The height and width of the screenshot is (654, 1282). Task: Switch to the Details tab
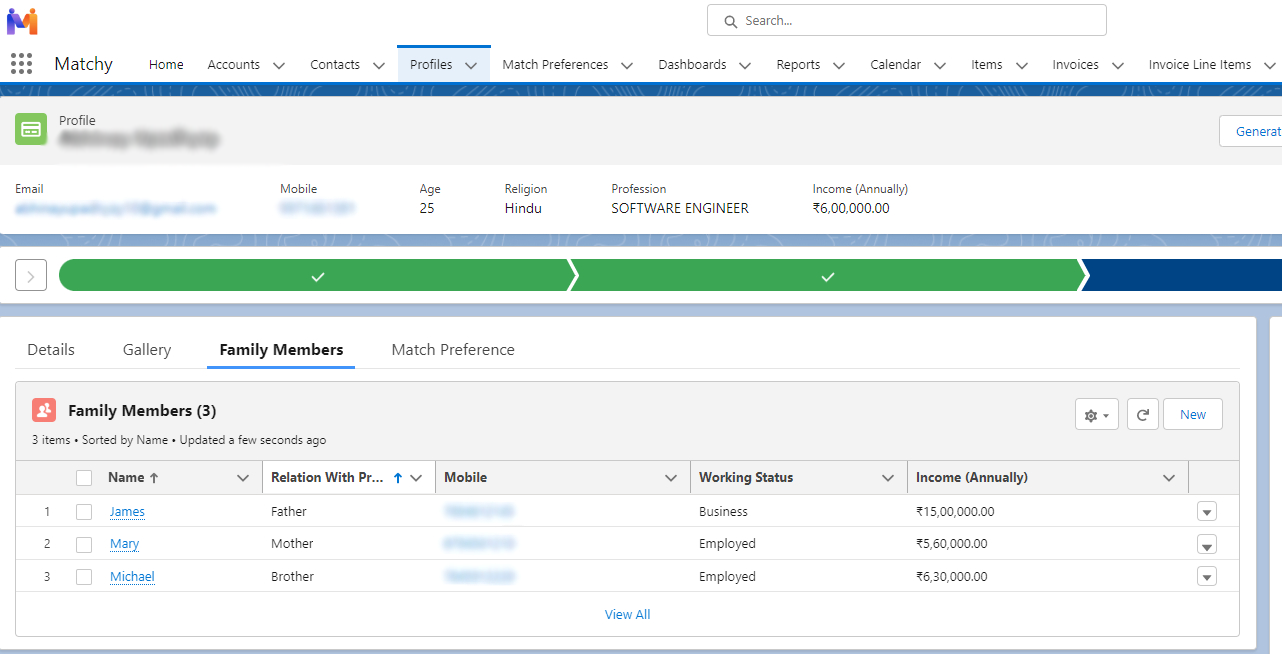pyautogui.click(x=51, y=350)
